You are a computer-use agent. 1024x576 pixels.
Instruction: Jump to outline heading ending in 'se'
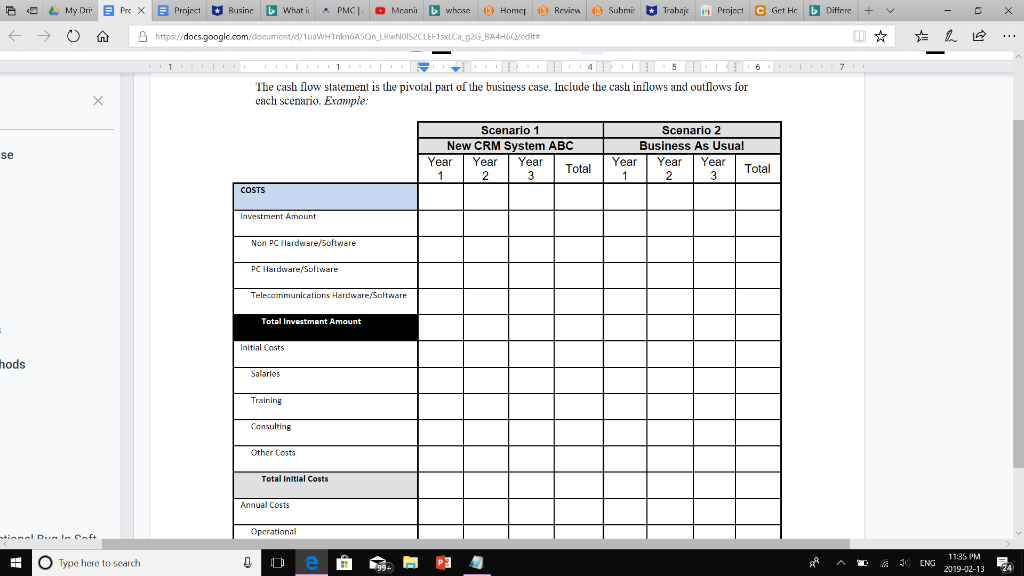click(7, 155)
